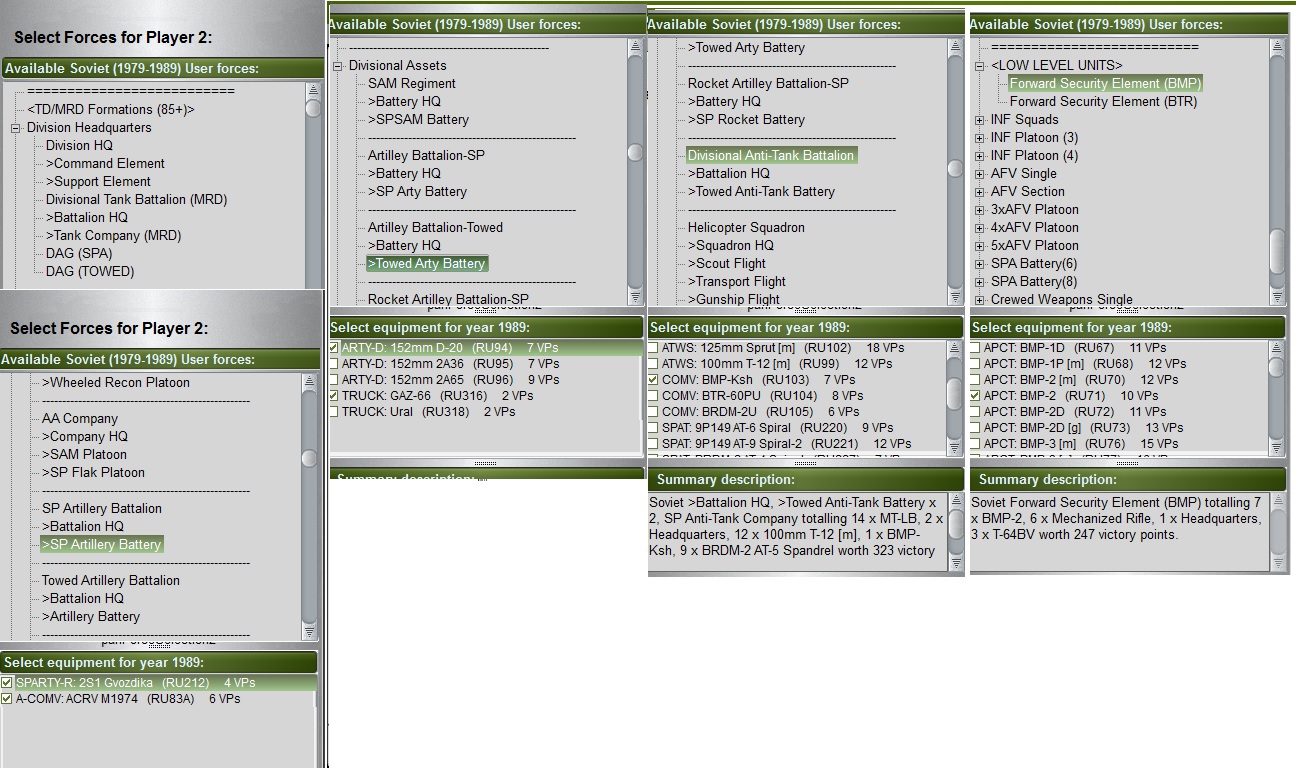Viewport: 1296px width, 768px height.
Task: Check APCT: BMP-2D [g] (RU73)
Action: coord(975,428)
